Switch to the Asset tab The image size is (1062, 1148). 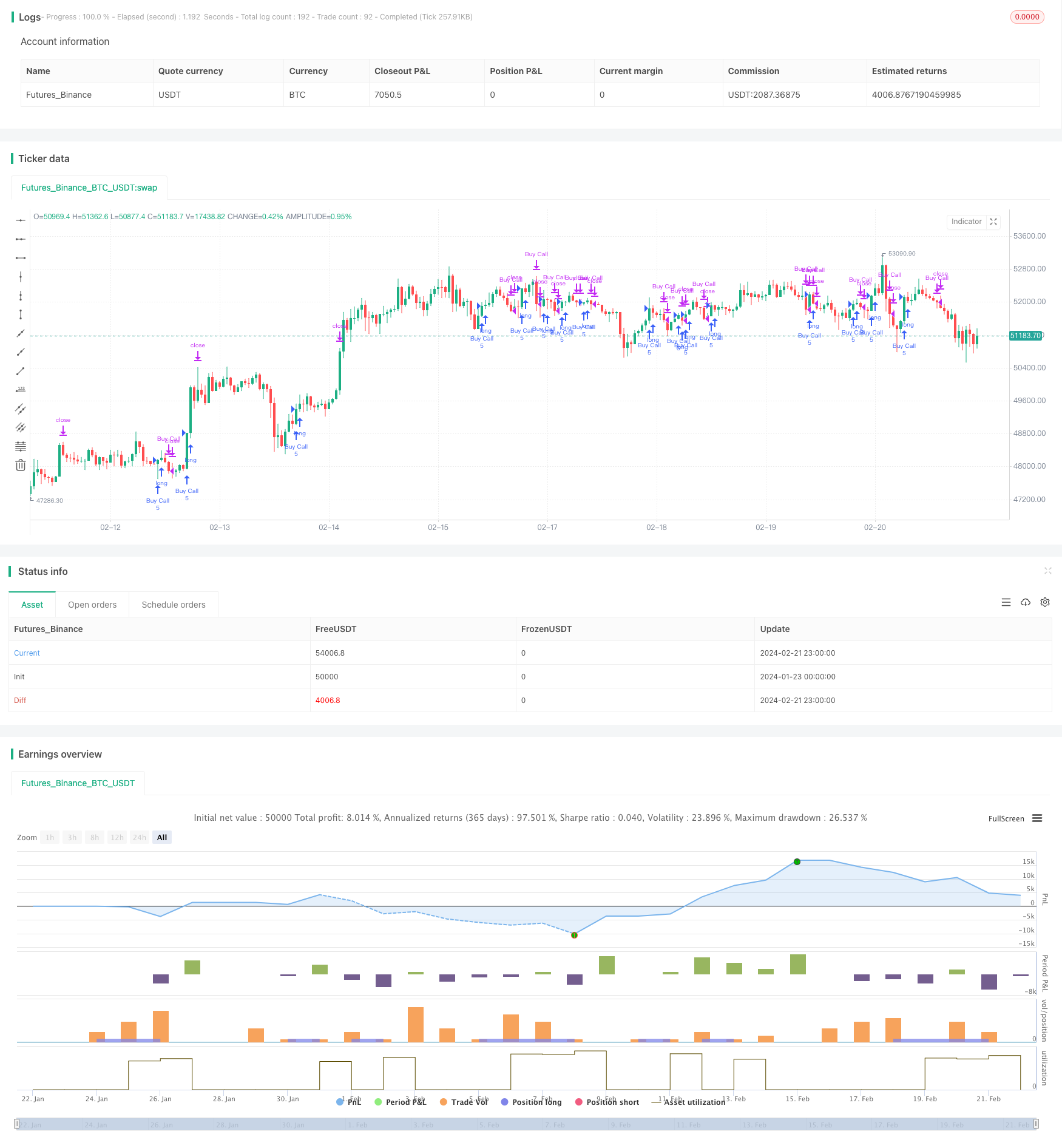(x=32, y=605)
